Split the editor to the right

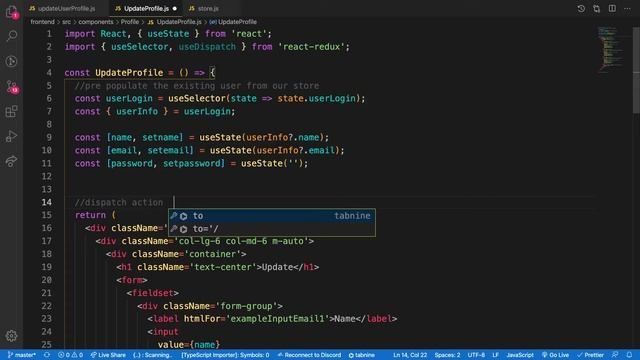click(612, 8)
